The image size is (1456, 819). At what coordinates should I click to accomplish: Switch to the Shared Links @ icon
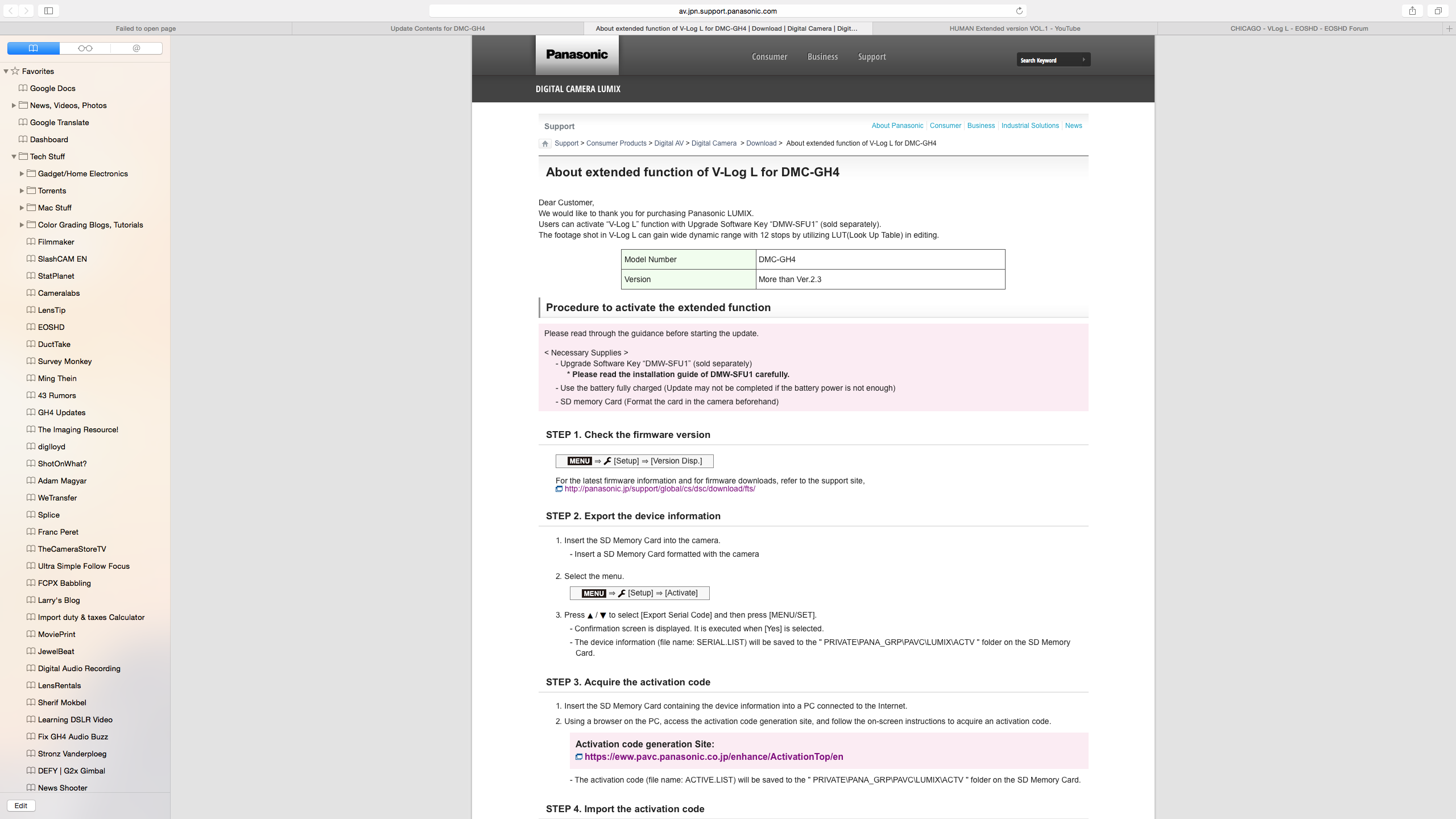tap(136, 48)
